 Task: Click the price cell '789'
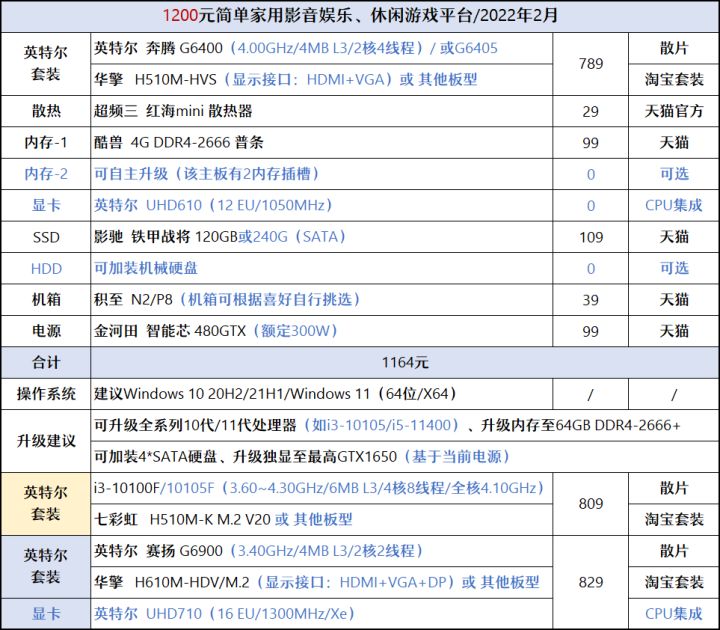point(591,64)
